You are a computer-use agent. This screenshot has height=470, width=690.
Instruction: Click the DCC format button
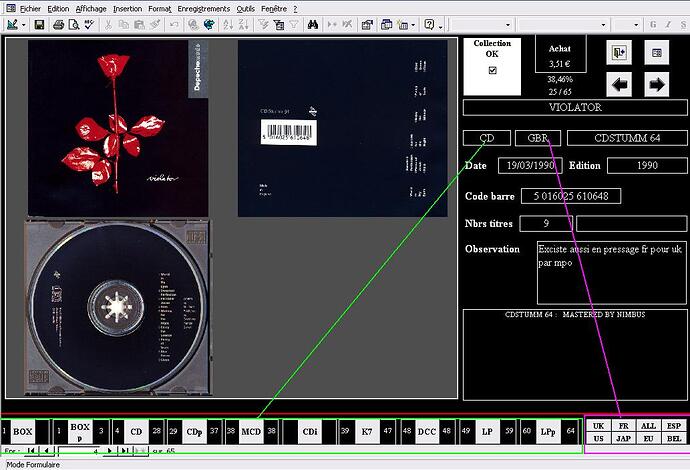click(x=426, y=432)
